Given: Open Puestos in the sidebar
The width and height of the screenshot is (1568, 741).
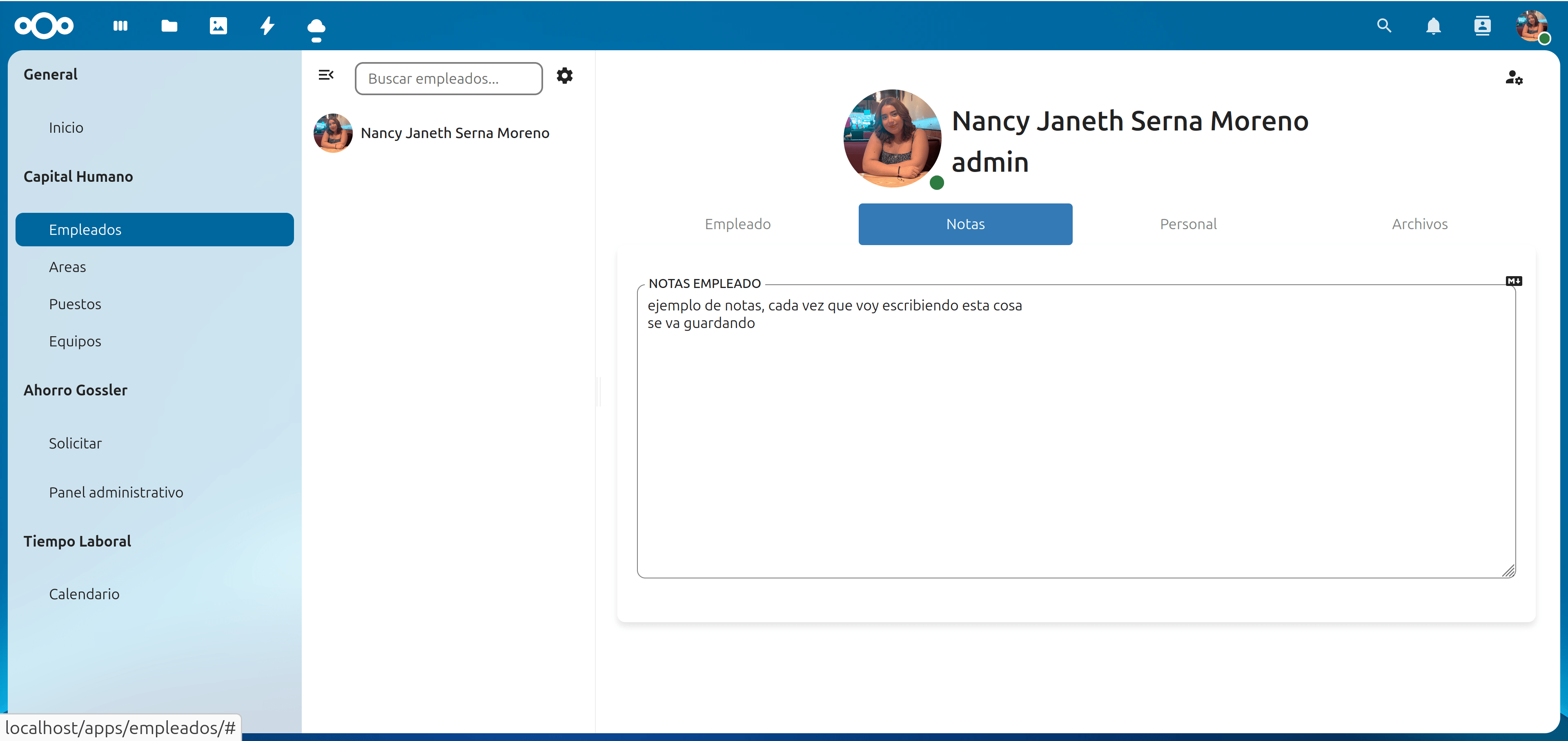Looking at the screenshot, I should coord(75,304).
